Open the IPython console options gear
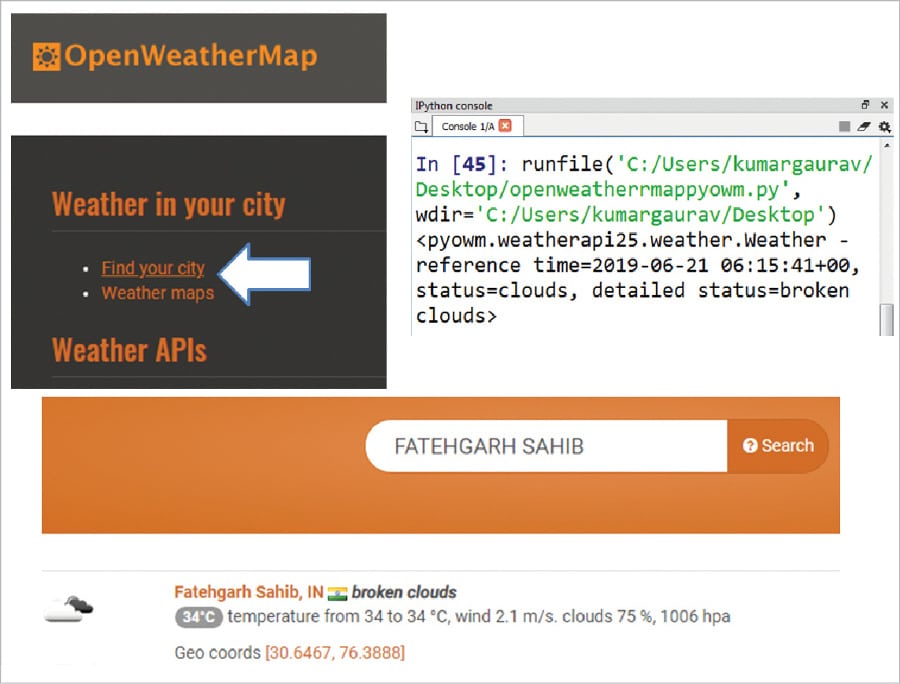The image size is (900, 684). 885,126
